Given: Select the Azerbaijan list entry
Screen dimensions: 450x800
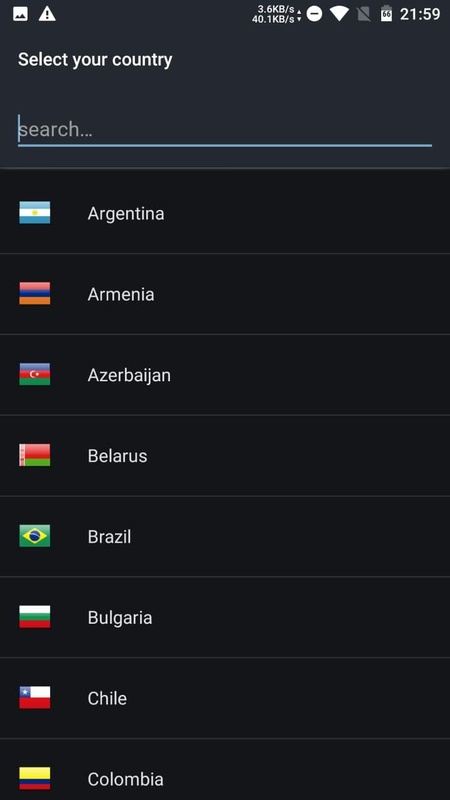Looking at the screenshot, I should pos(225,375).
